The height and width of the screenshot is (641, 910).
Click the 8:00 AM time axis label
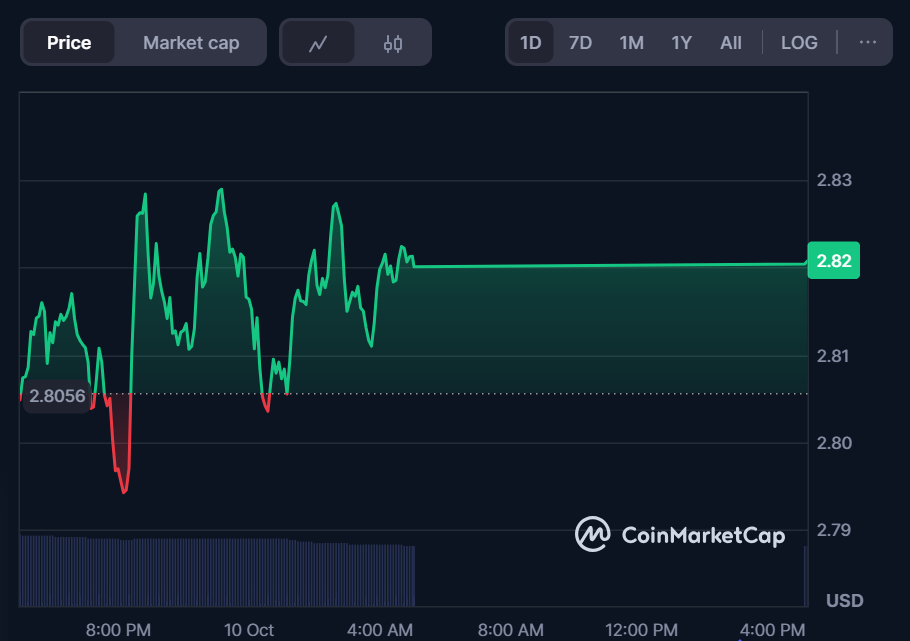[x=510, y=629]
